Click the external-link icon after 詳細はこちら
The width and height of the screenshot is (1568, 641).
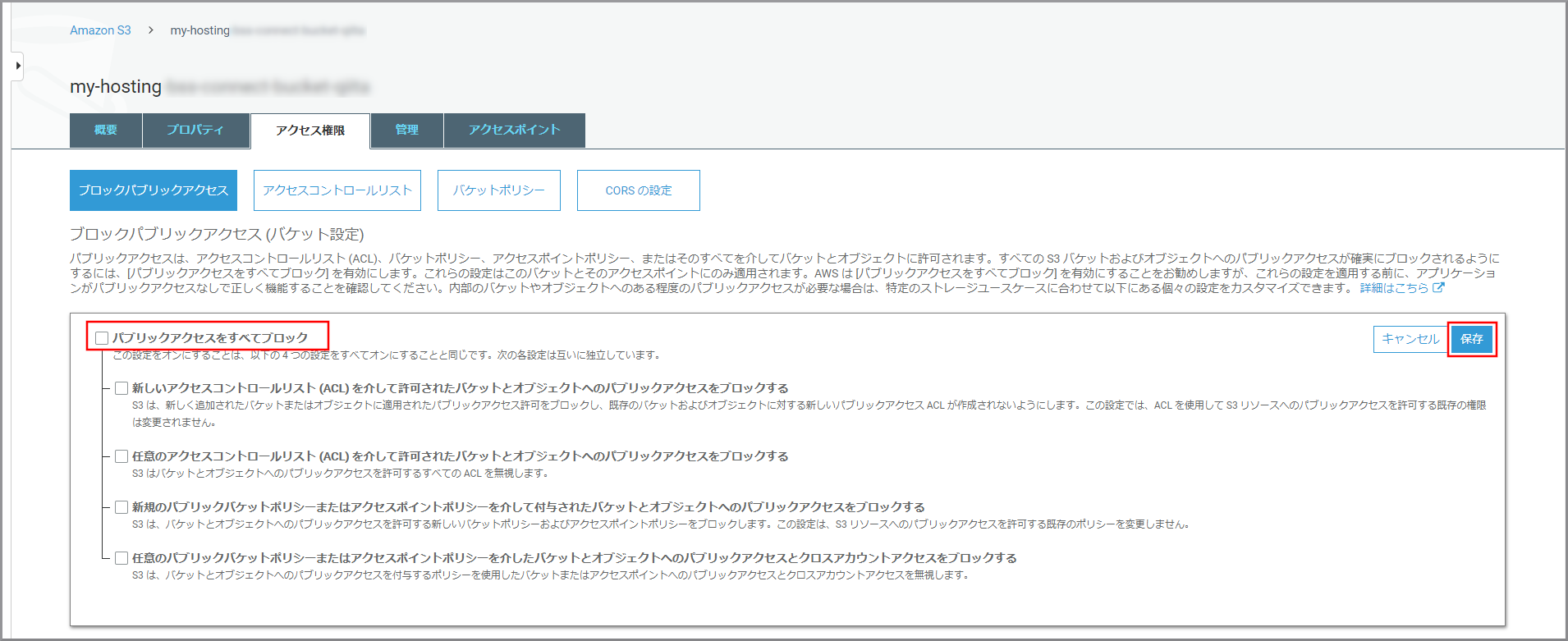tap(1438, 288)
